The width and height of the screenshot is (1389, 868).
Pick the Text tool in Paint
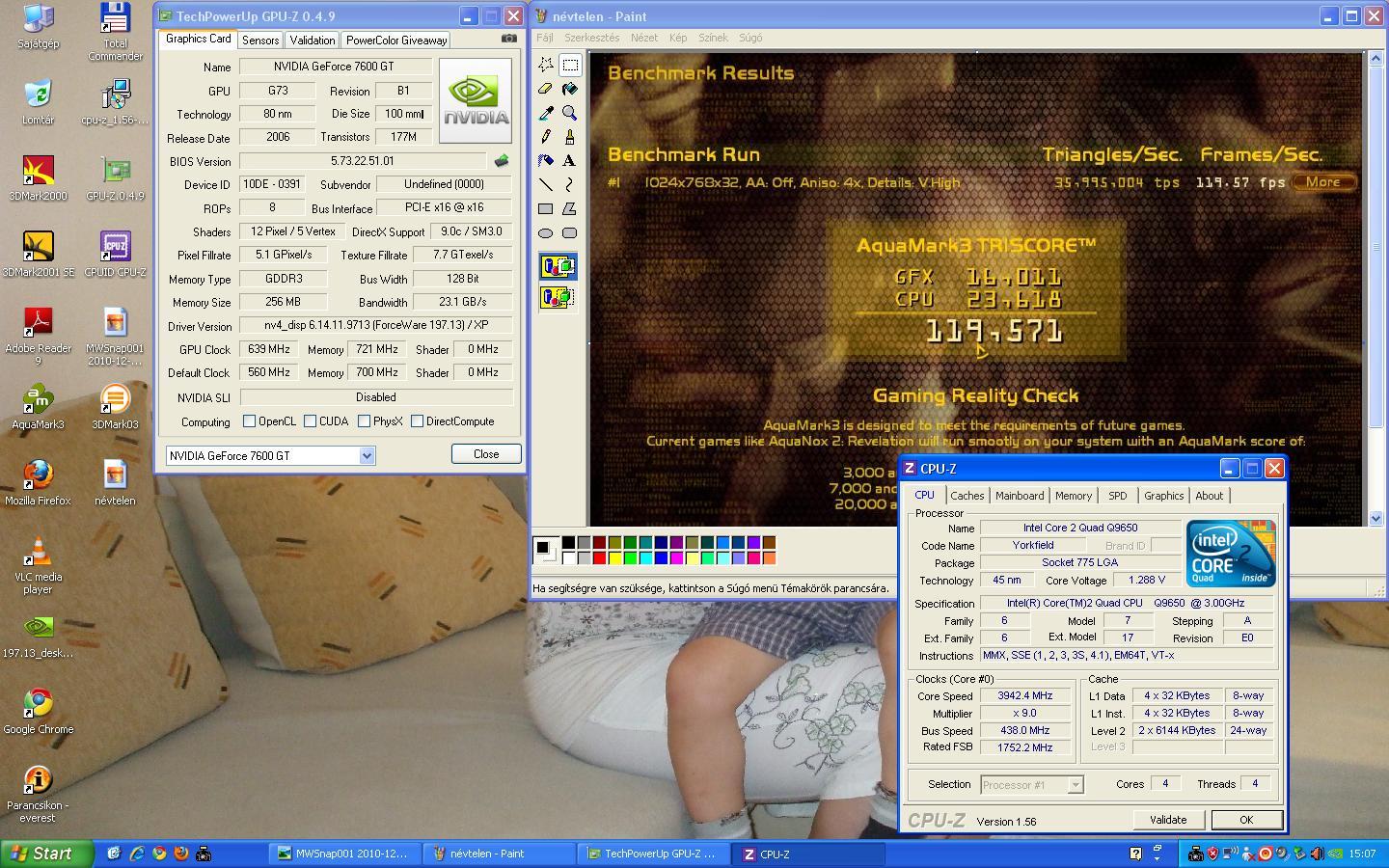570,160
